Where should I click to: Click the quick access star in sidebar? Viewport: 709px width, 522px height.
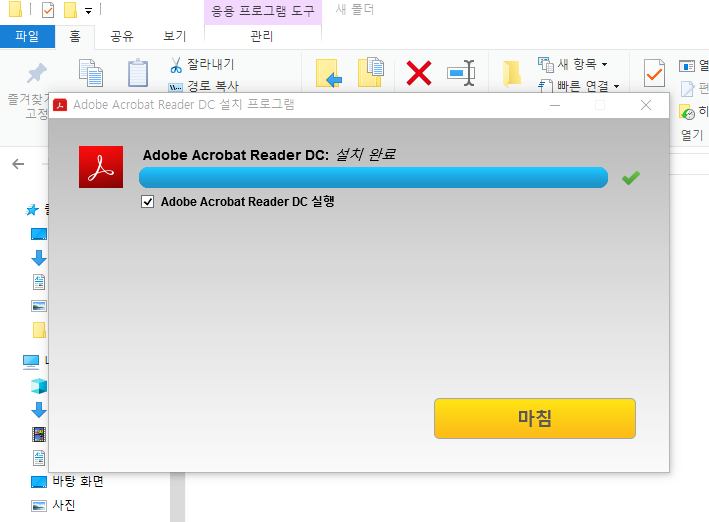tap(32, 210)
